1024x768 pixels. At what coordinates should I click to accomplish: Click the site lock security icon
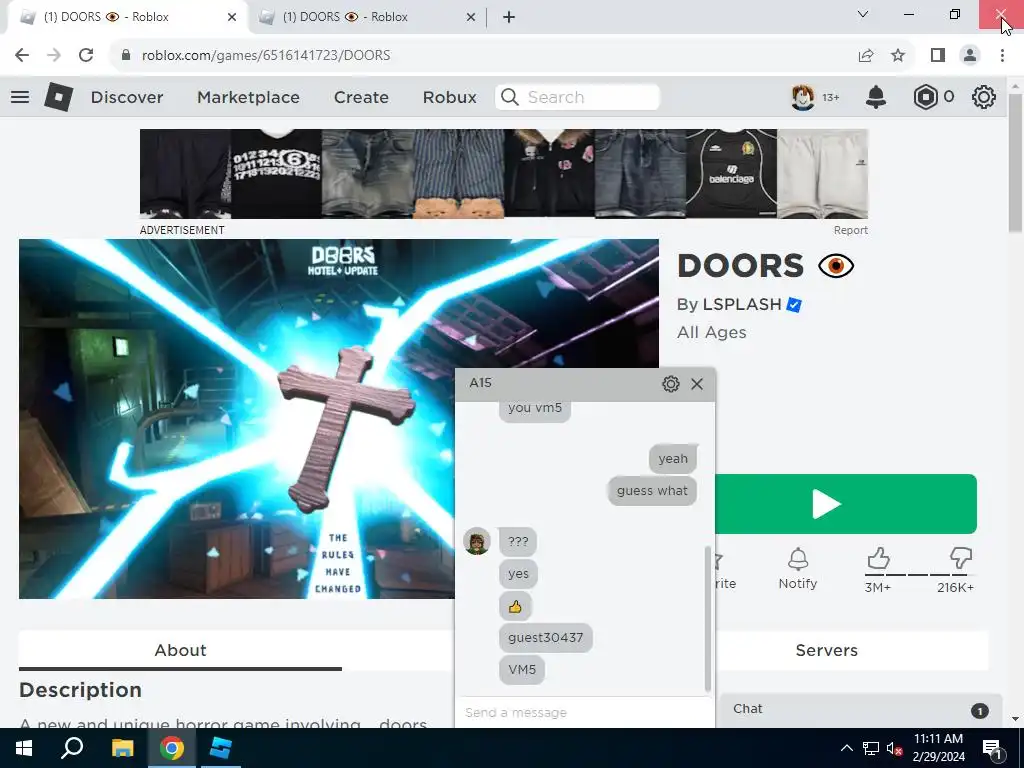click(x=126, y=55)
